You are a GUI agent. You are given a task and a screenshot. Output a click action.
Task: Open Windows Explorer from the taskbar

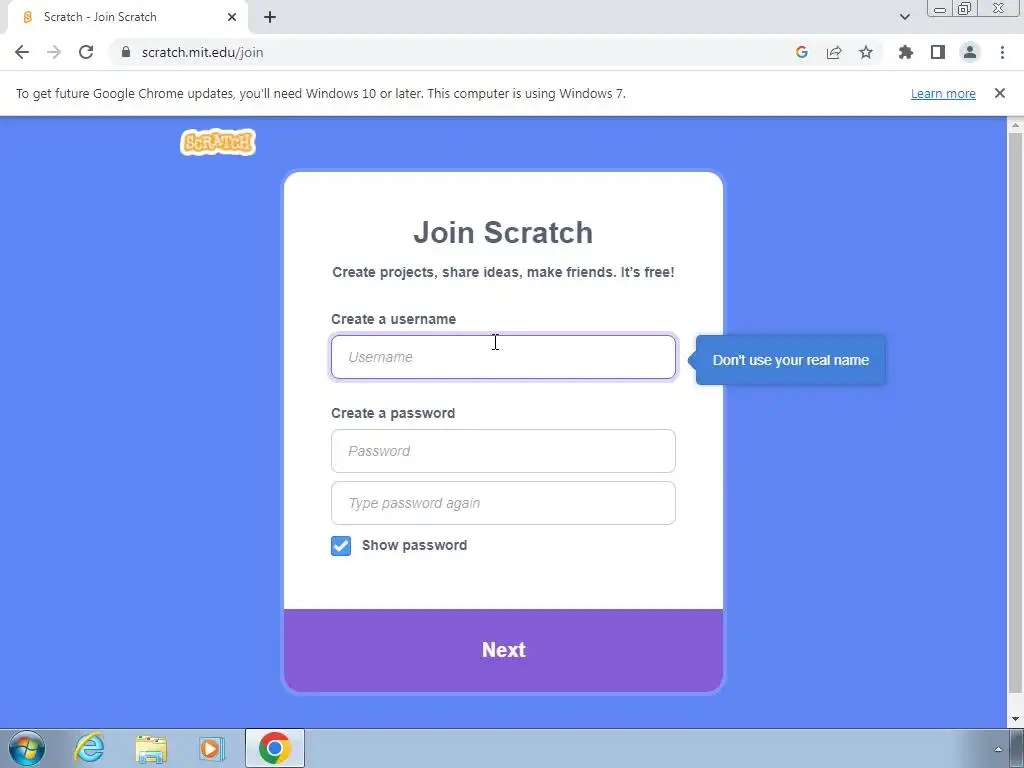click(151, 749)
